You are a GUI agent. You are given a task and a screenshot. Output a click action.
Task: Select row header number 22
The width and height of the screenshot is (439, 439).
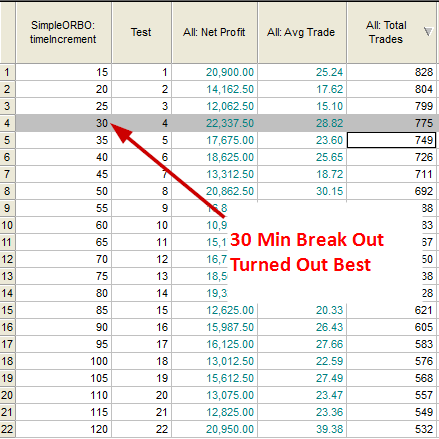point(7,429)
